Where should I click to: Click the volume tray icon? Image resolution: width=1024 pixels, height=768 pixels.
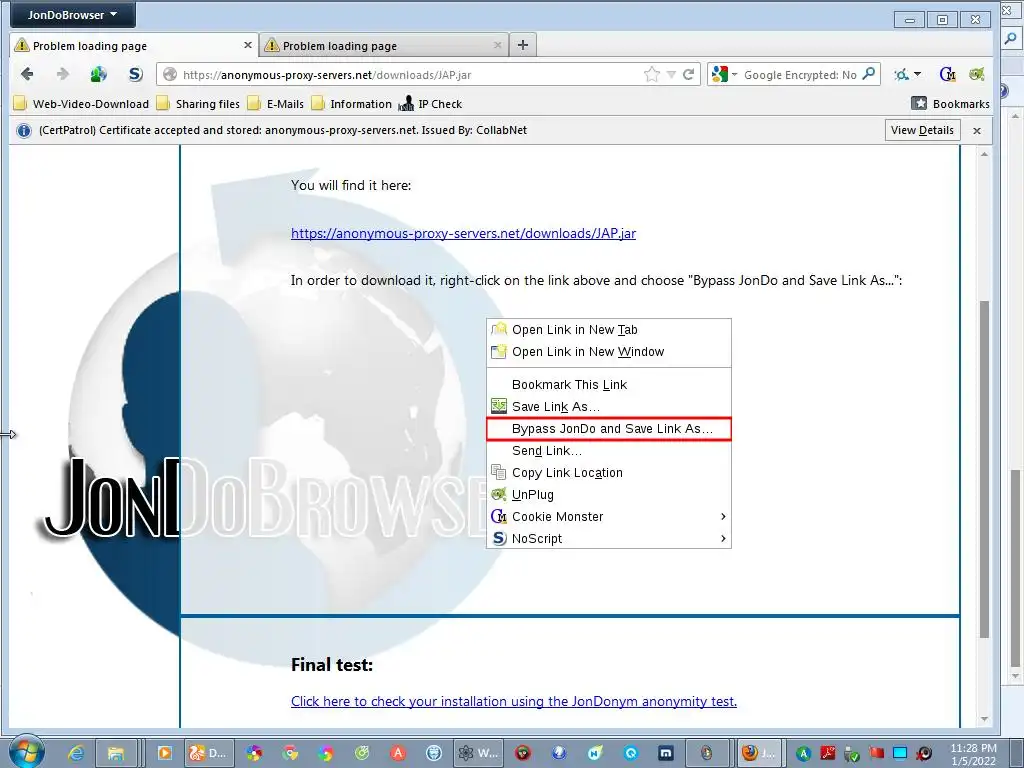(x=925, y=753)
